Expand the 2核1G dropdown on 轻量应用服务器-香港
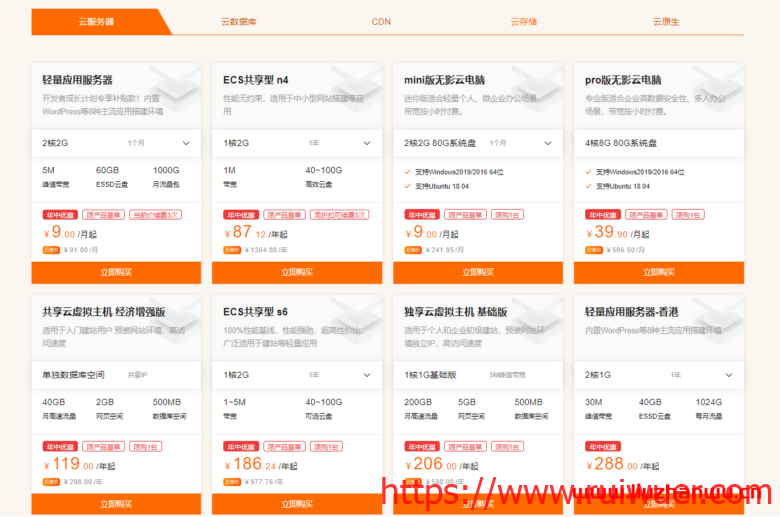 click(x=728, y=375)
